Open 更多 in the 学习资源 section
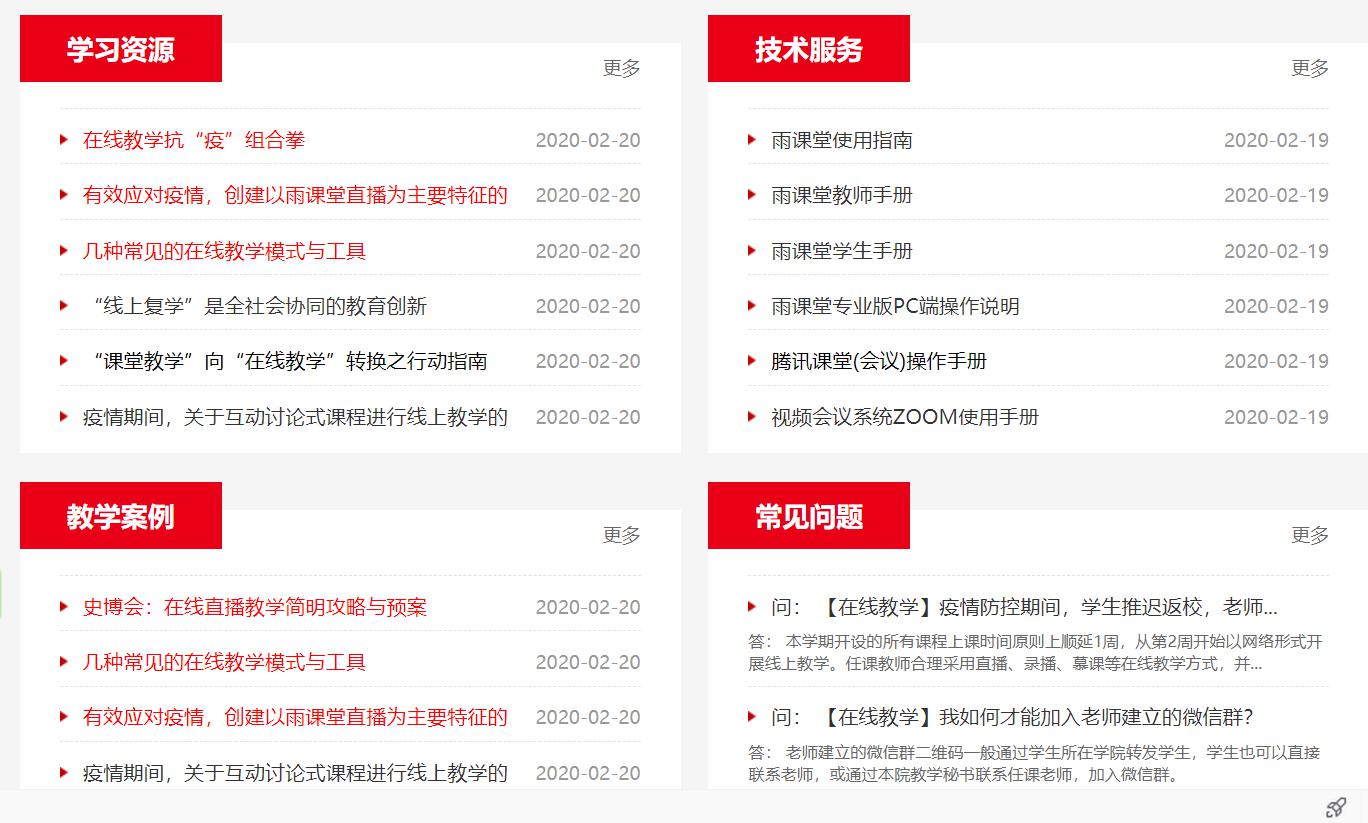Viewport: 1368px width, 823px height. click(622, 68)
